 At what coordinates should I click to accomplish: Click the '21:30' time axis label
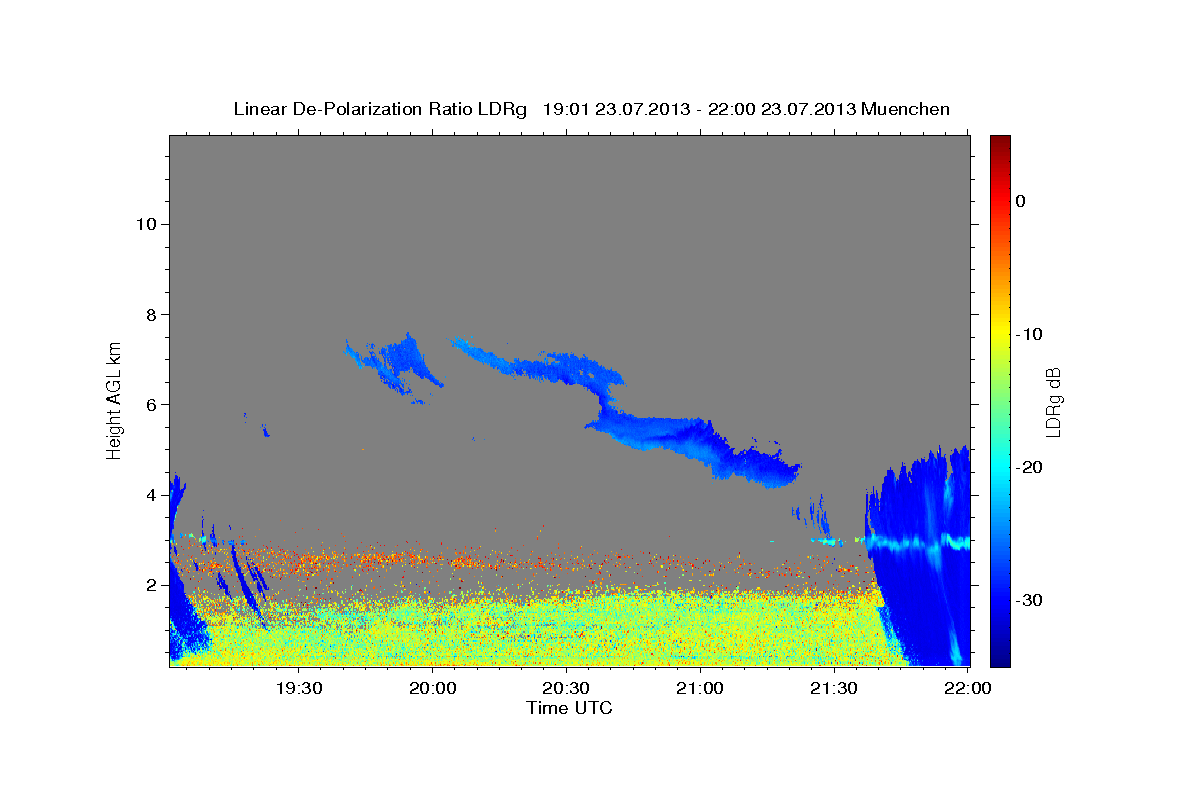coord(834,689)
